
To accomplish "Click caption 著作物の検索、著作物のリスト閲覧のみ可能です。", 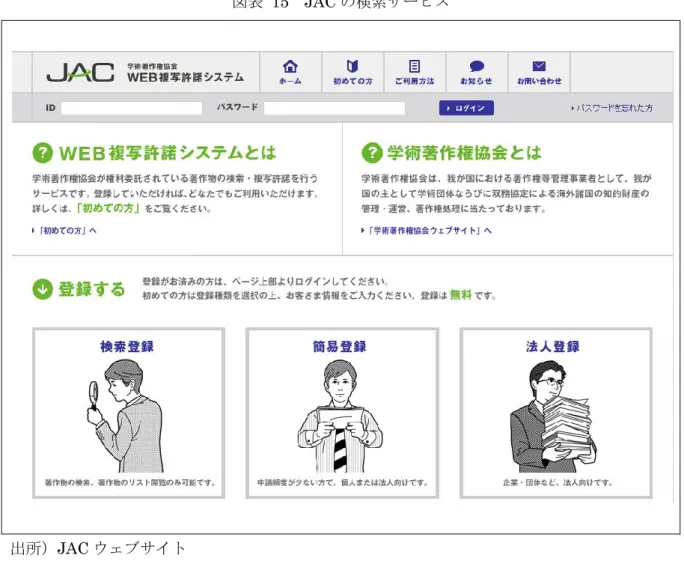I will click(130, 482).
